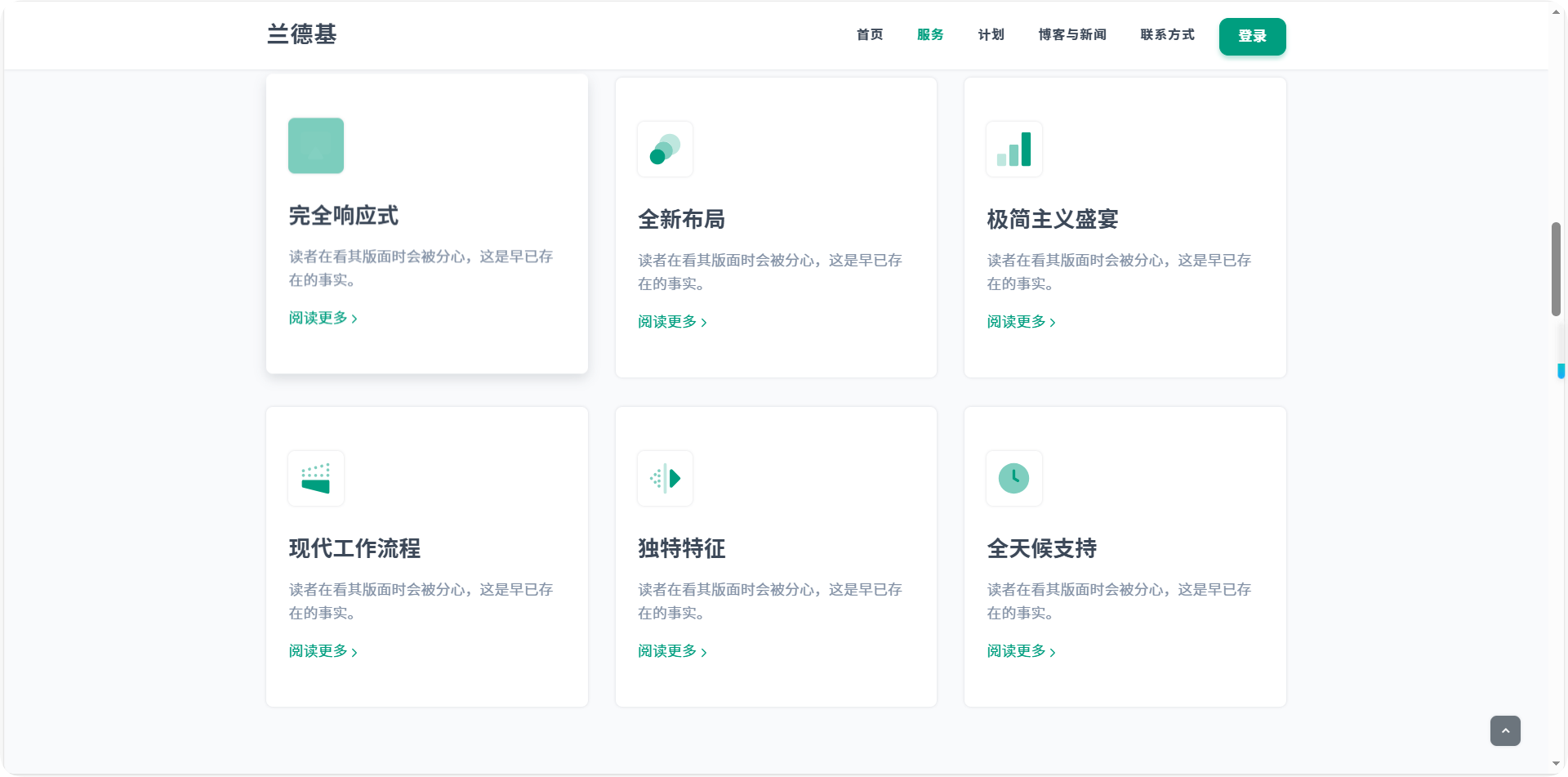This screenshot has width=1568, height=777.
Task: Go to the 计划 page
Action: 991,34
